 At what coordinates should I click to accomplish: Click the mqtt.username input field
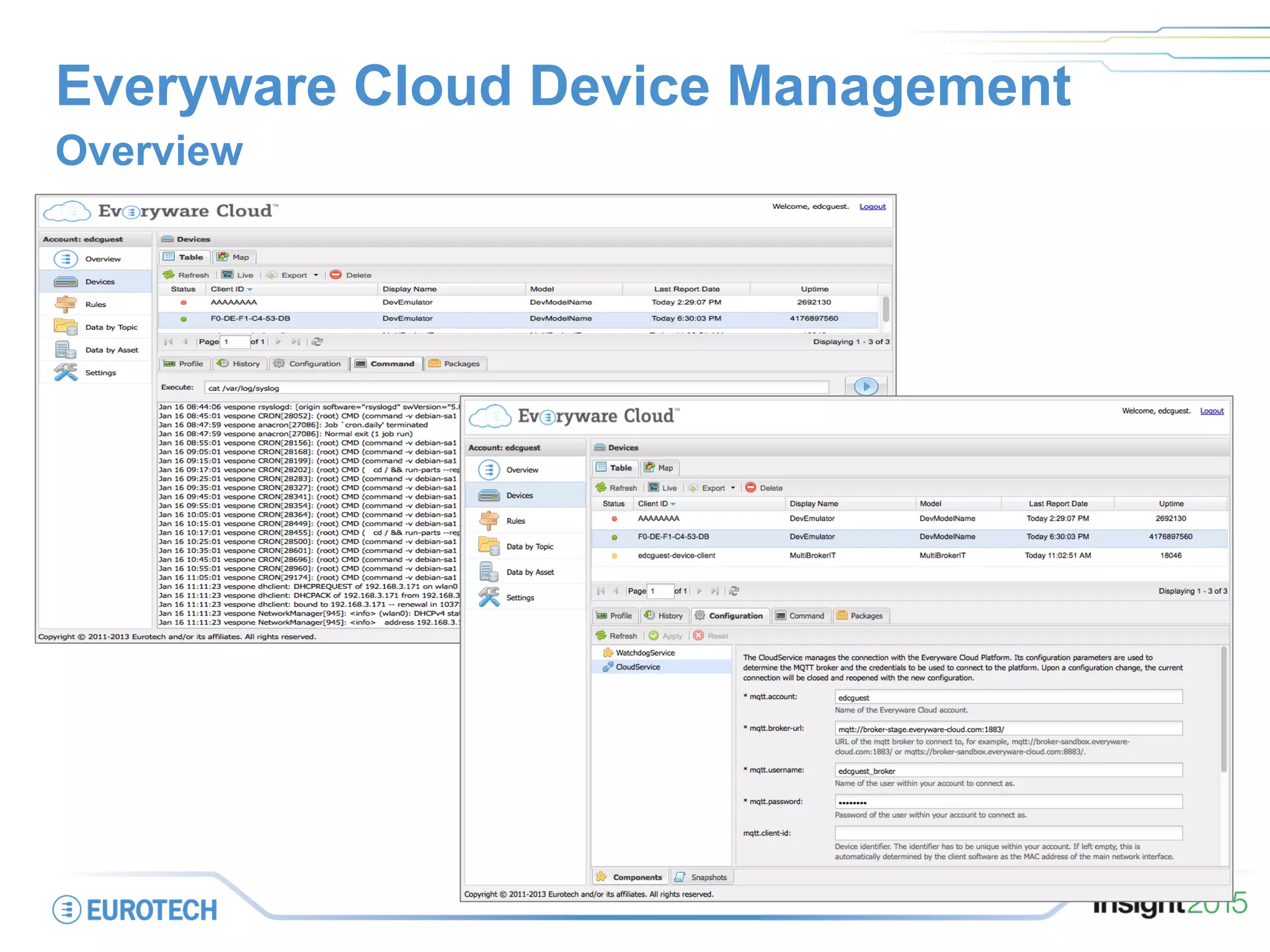click(1008, 770)
